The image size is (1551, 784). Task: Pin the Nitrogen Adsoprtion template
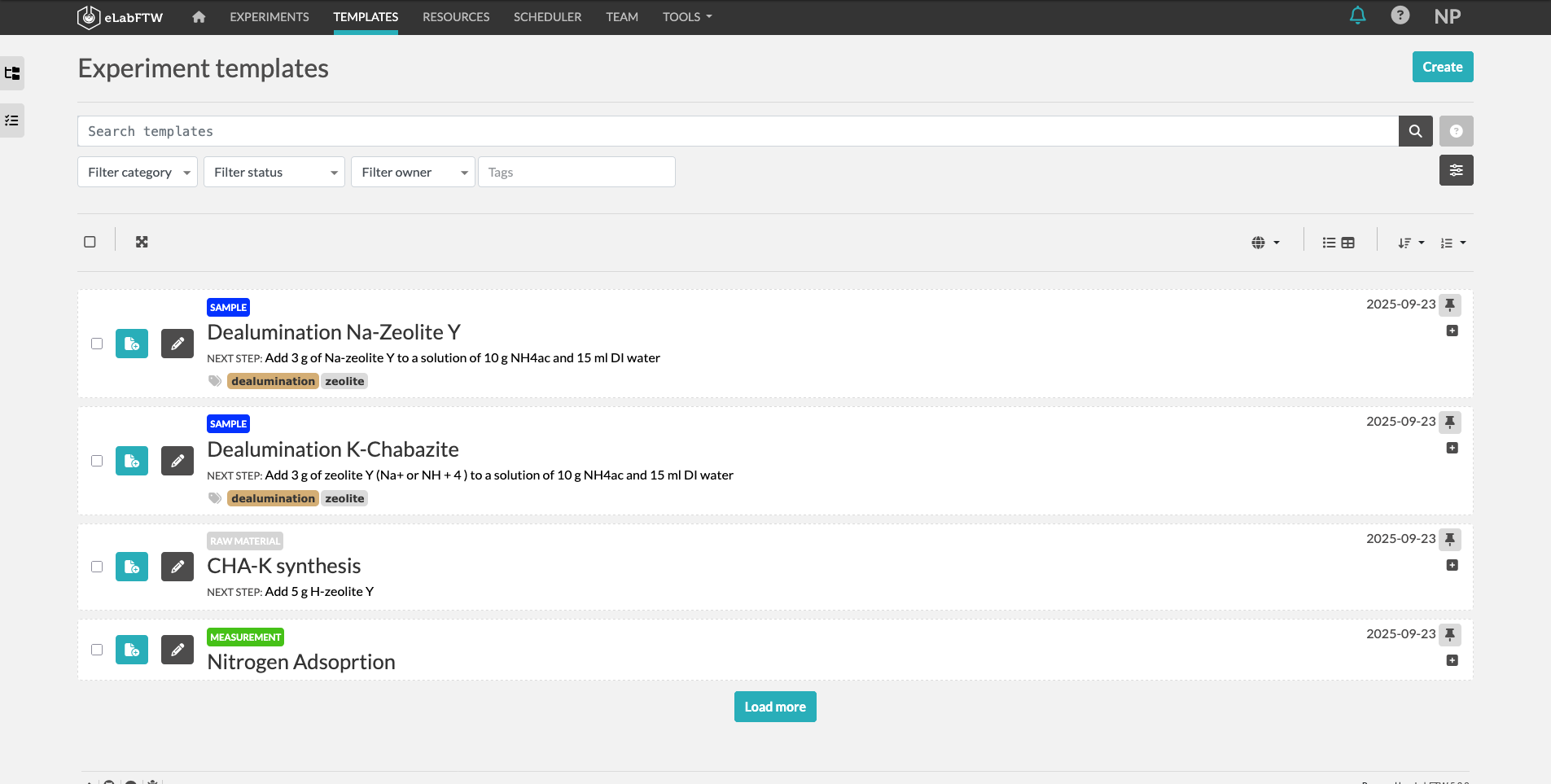[1451, 634]
